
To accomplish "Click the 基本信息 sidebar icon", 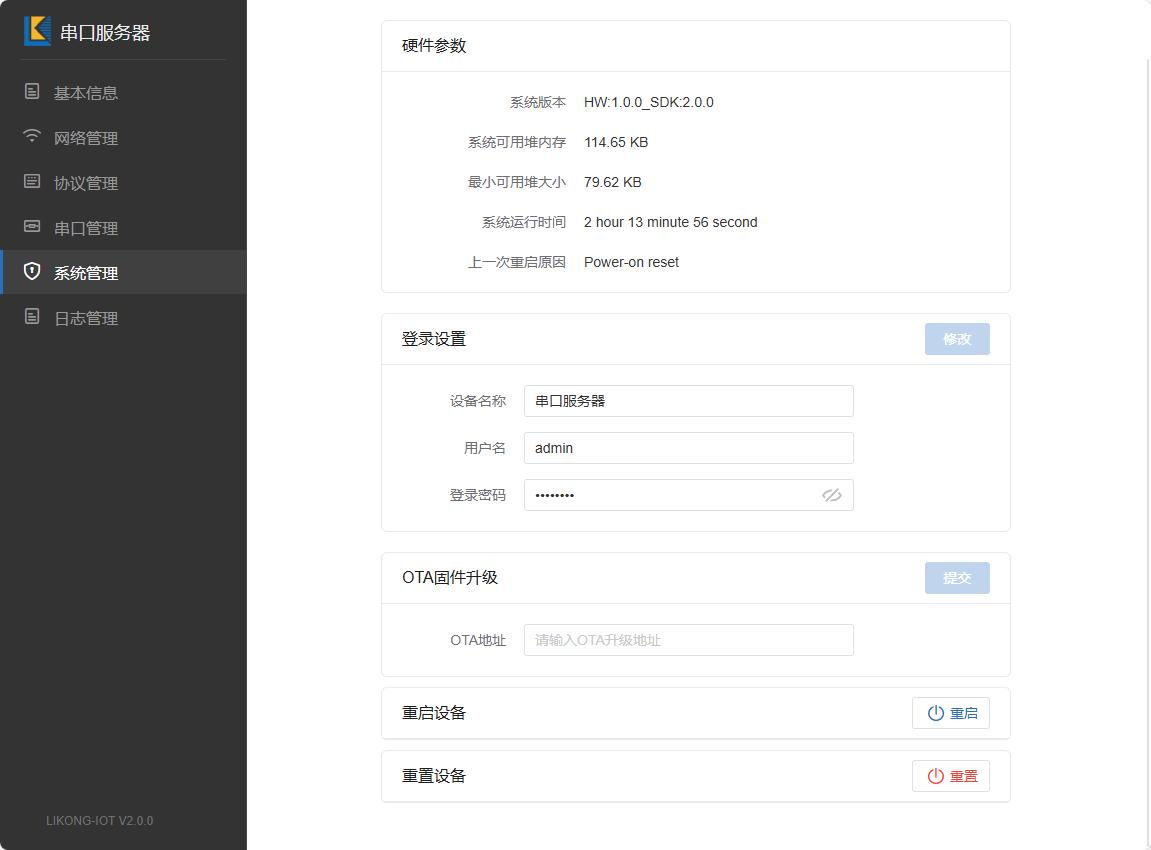I will 32,92.
